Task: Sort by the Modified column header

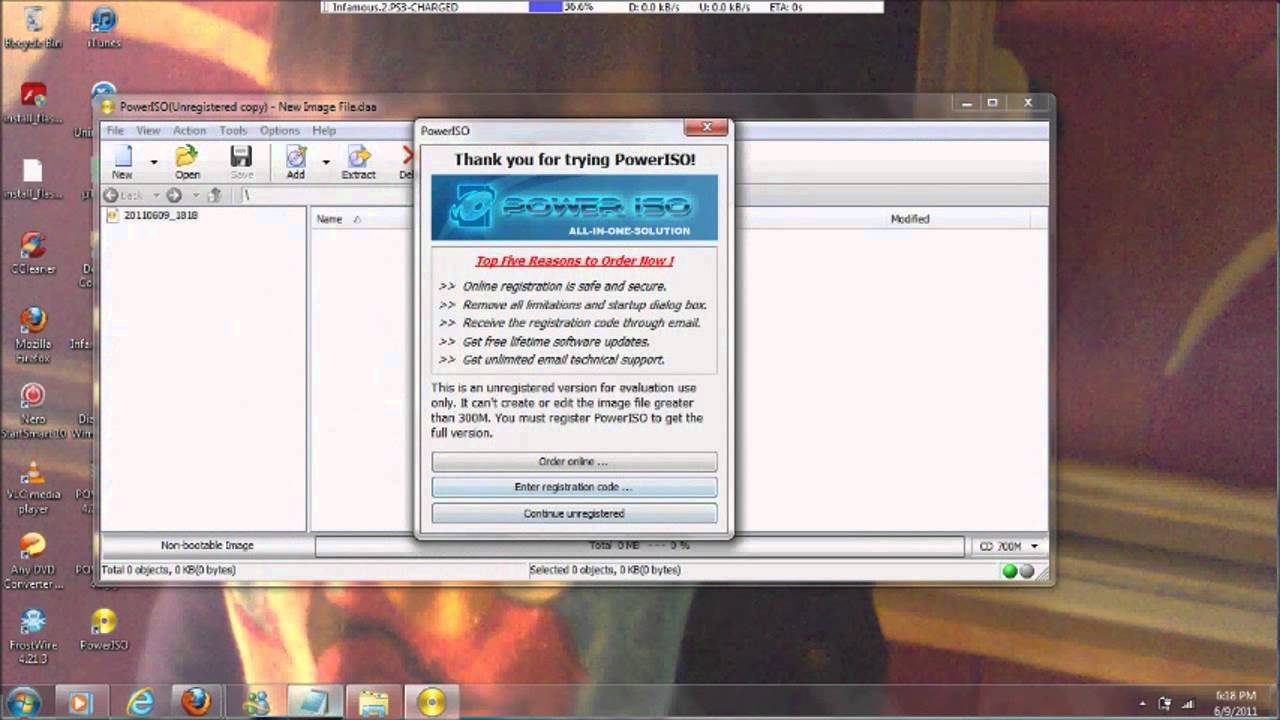Action: (910, 219)
